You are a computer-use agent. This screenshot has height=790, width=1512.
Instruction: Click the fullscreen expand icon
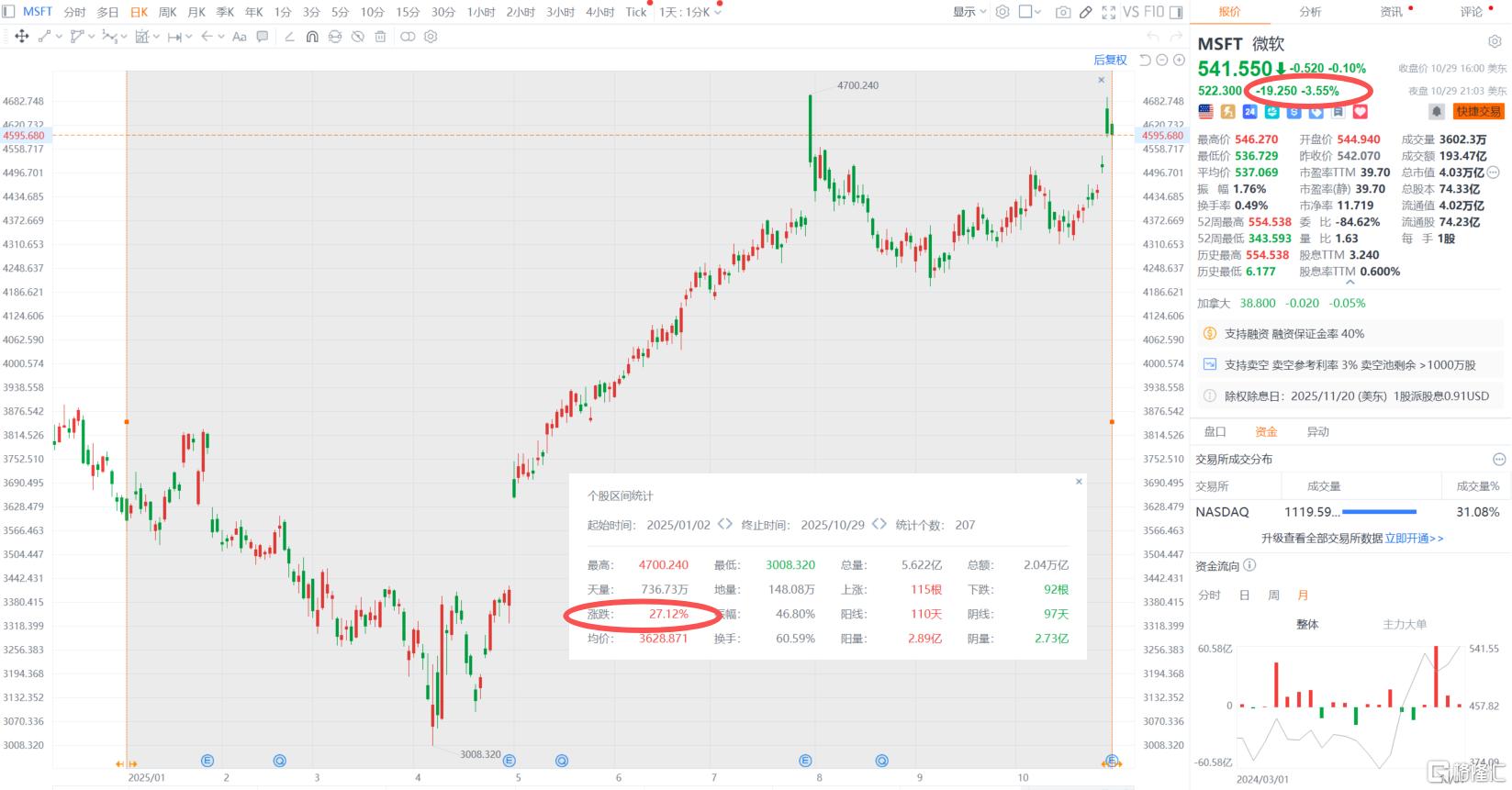coord(1108,12)
